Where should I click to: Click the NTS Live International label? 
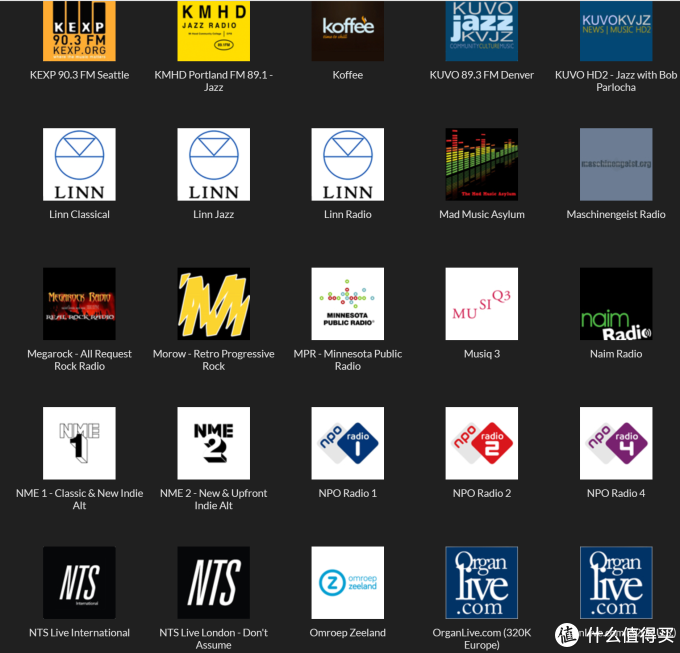click(79, 633)
